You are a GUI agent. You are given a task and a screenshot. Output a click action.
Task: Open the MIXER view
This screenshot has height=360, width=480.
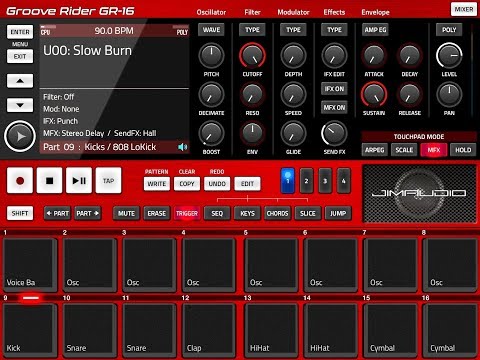[x=464, y=9]
